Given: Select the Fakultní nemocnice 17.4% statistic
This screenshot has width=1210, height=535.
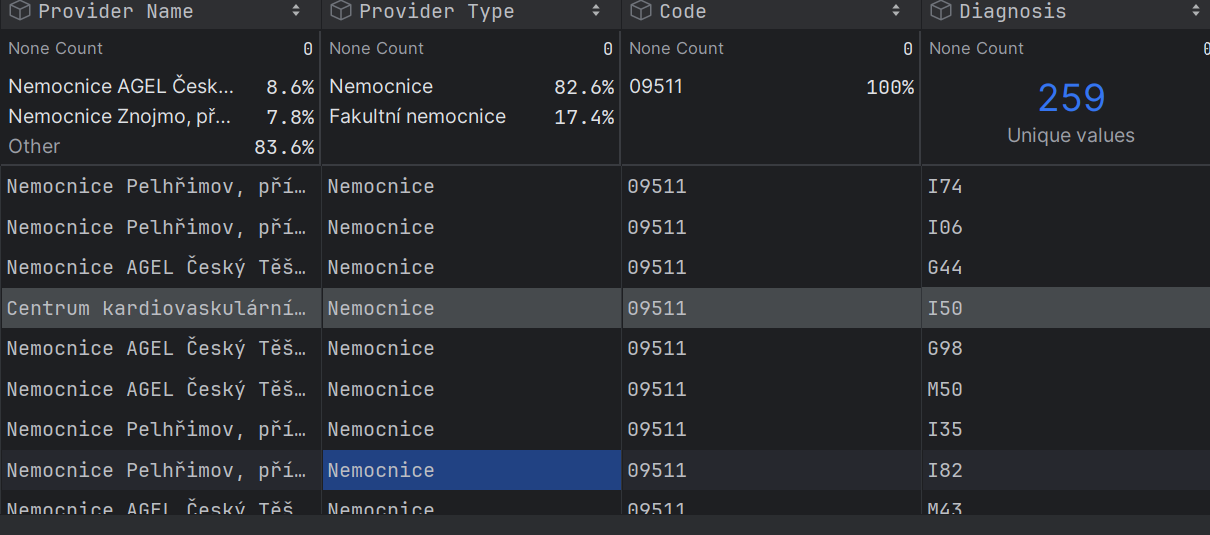Looking at the screenshot, I should pos(470,117).
